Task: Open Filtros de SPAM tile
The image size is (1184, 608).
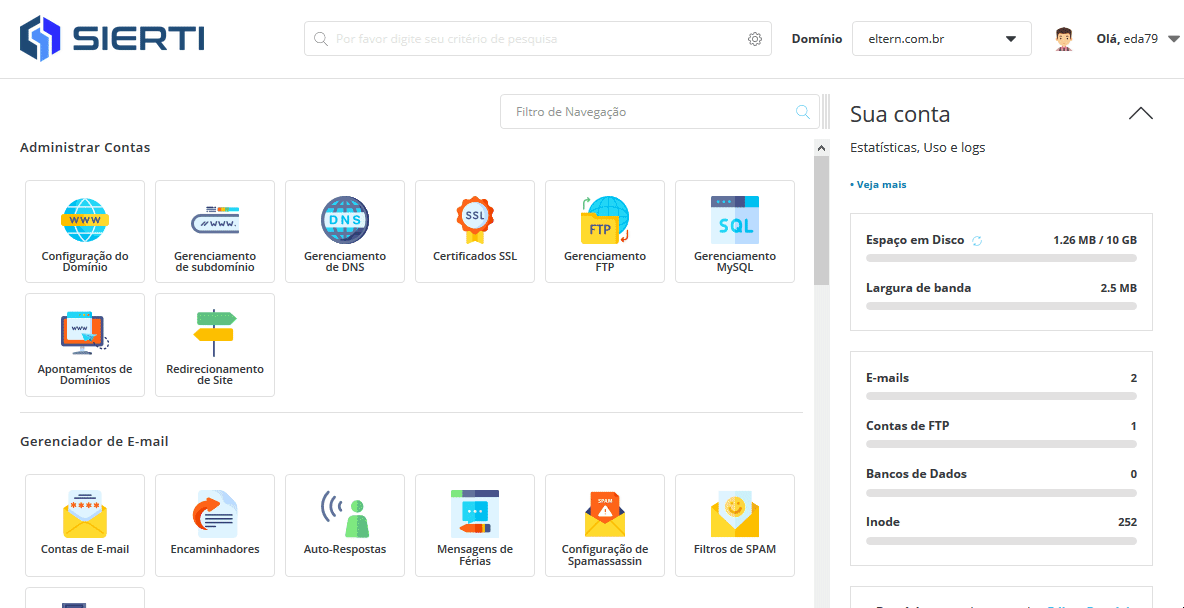Action: click(x=735, y=526)
